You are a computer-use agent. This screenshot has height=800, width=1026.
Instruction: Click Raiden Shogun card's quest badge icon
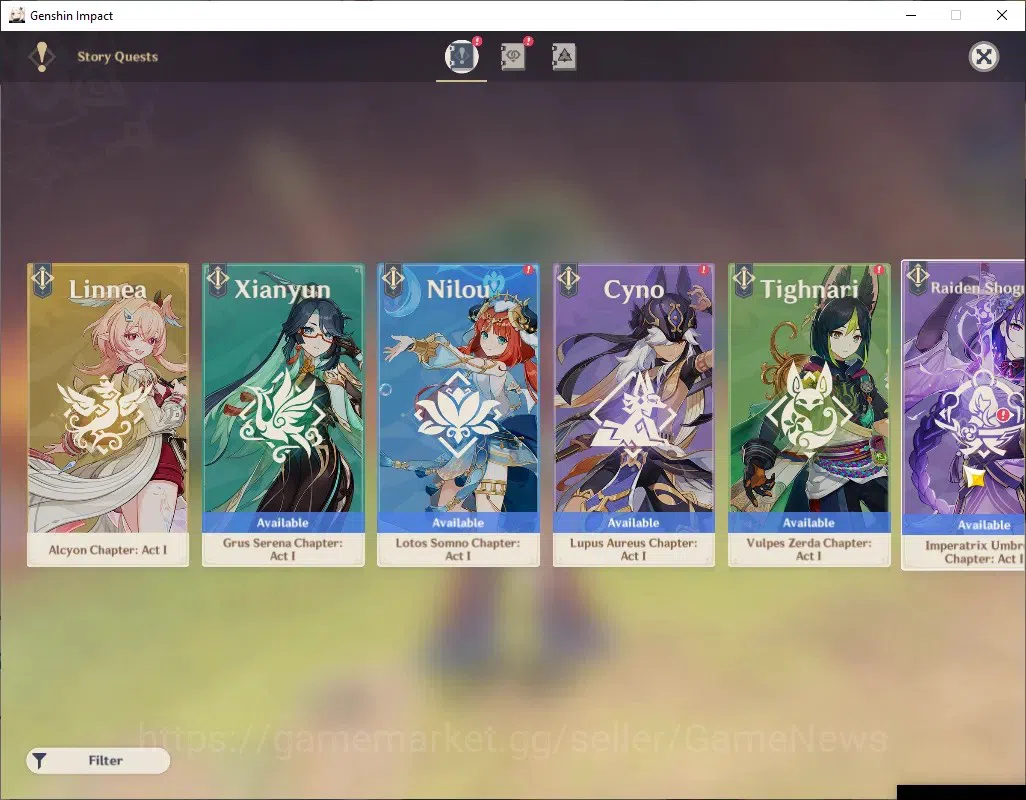pyautogui.click(x=918, y=277)
